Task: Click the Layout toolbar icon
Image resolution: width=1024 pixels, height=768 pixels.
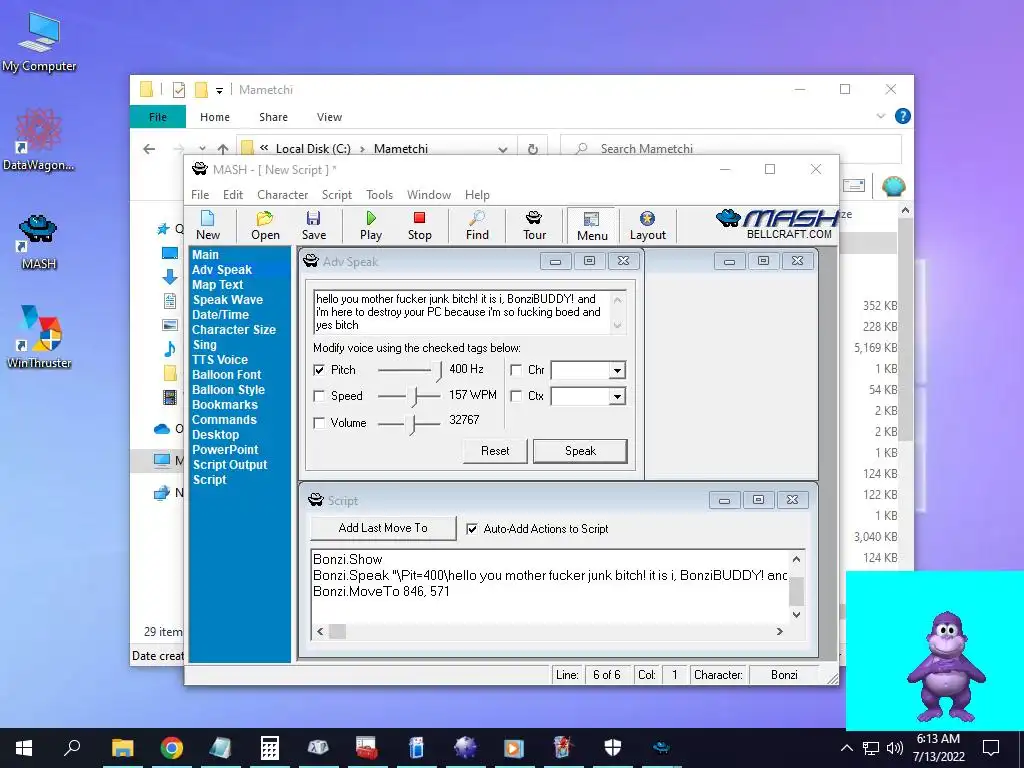Action: click(647, 225)
